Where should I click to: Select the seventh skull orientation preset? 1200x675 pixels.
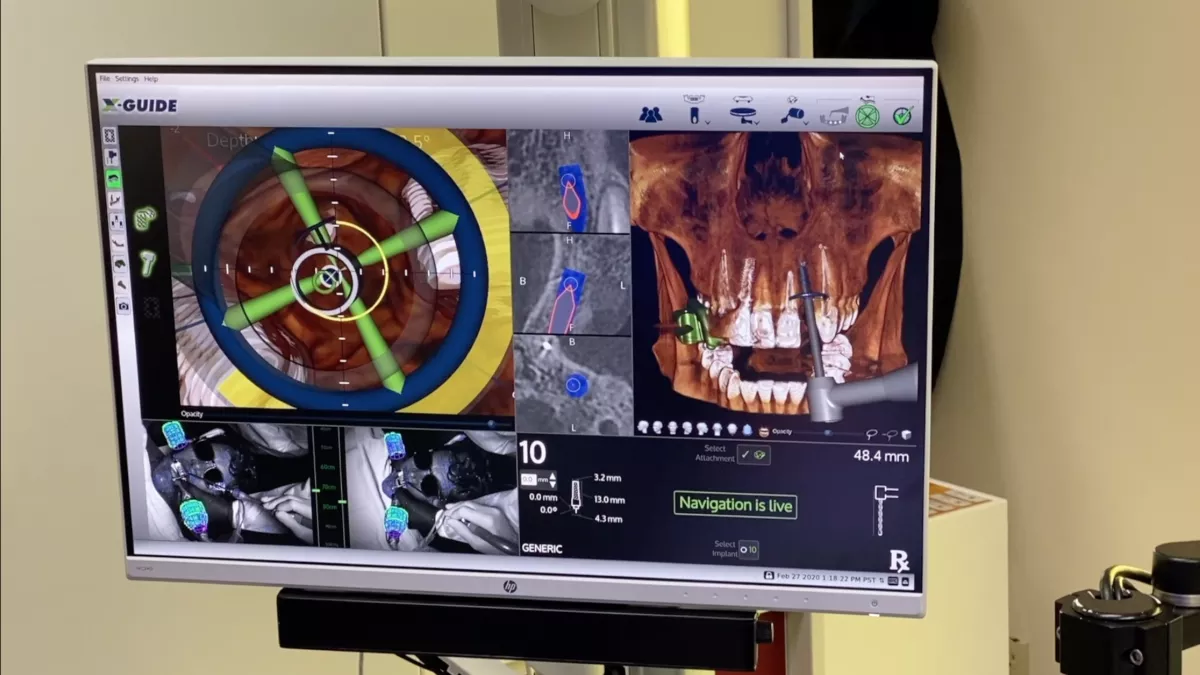click(732, 429)
